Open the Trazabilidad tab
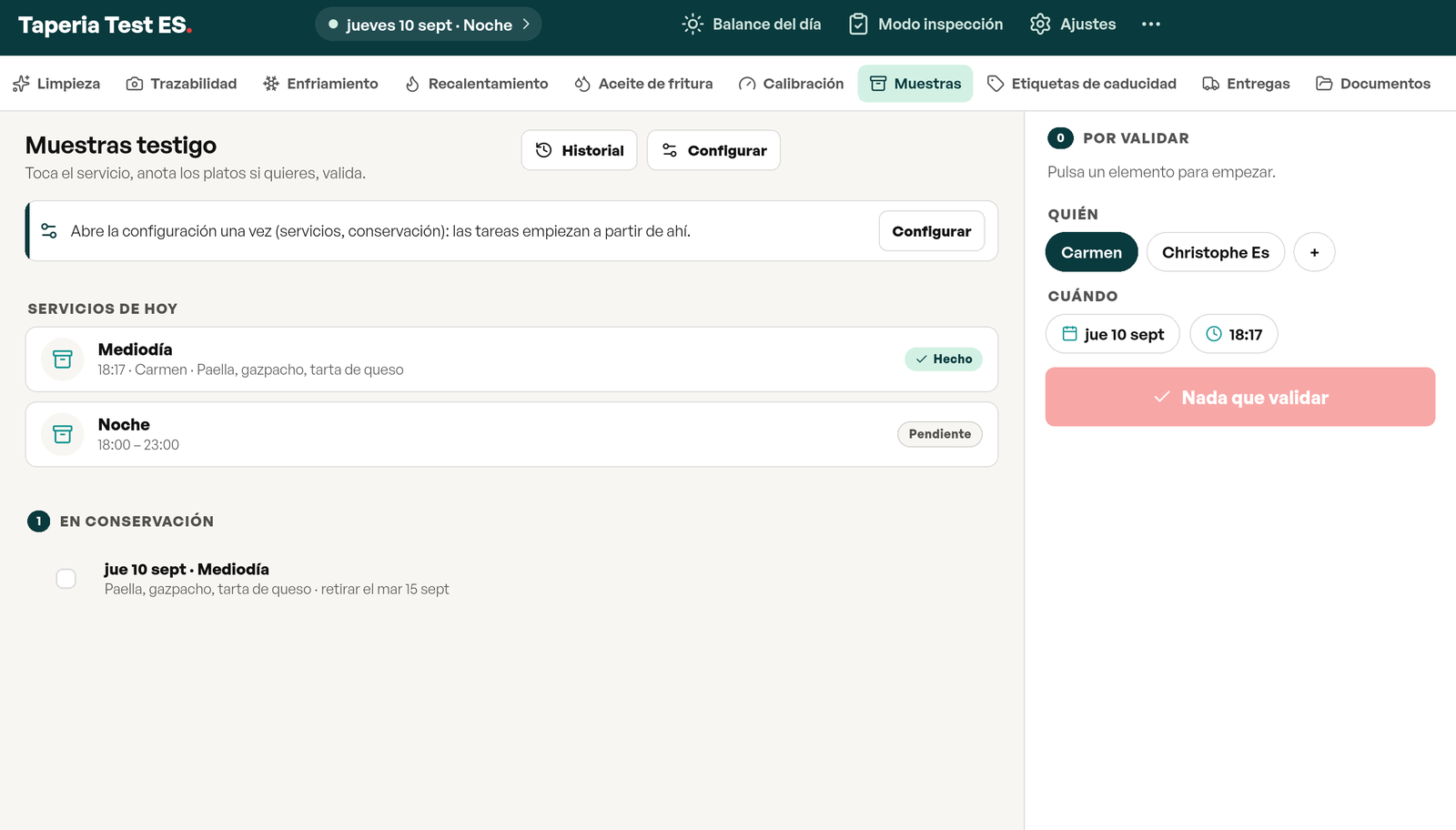 tap(181, 84)
